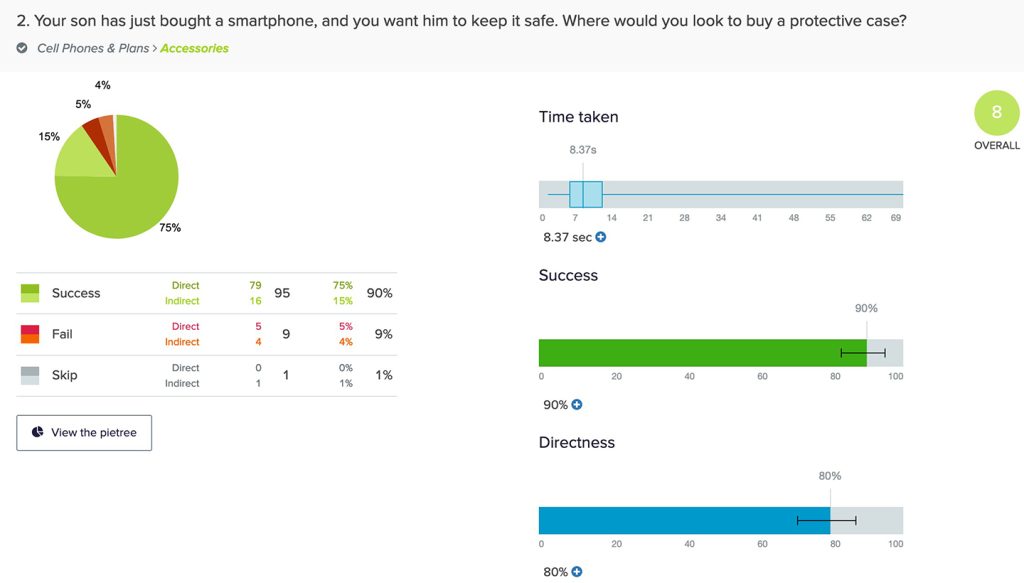Click the Fail row label in table
Viewport: 1024px width, 583px height.
62,334
